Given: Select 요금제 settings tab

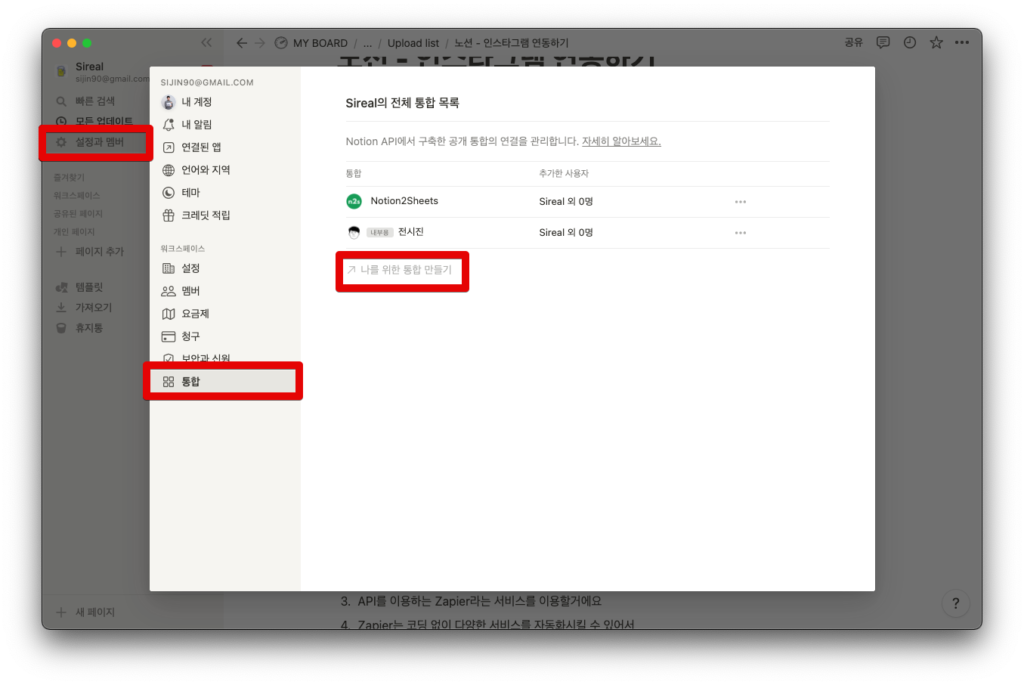Looking at the screenshot, I should click(225, 314).
